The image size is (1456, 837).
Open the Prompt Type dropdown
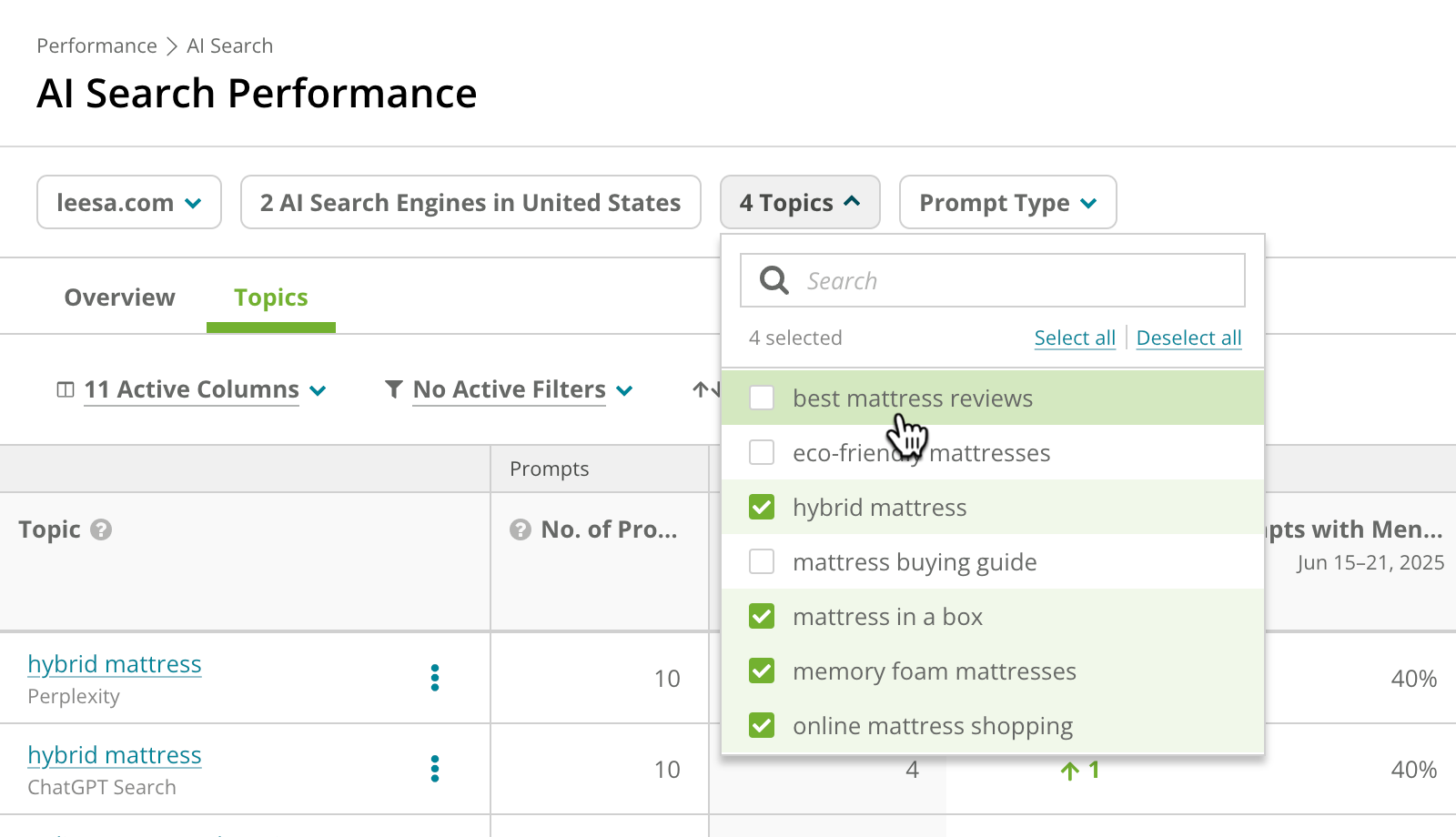click(x=1008, y=202)
